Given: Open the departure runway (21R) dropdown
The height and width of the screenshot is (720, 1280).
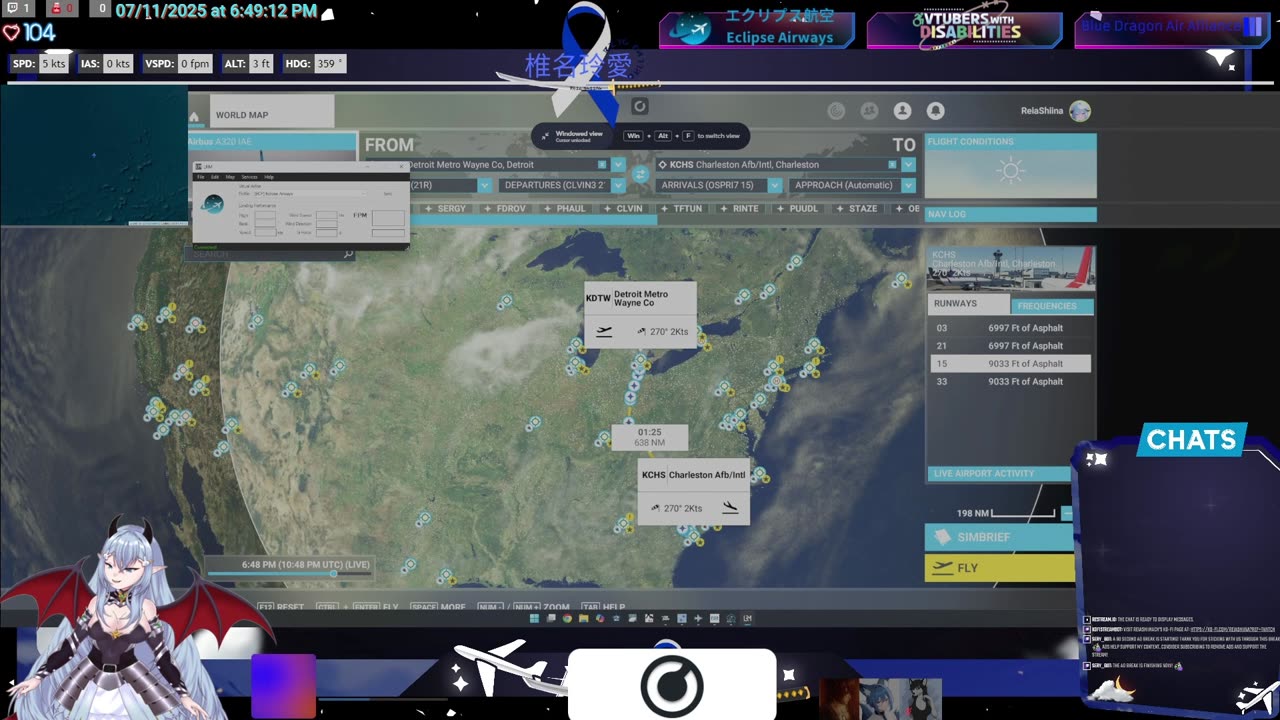Looking at the screenshot, I should (484, 185).
